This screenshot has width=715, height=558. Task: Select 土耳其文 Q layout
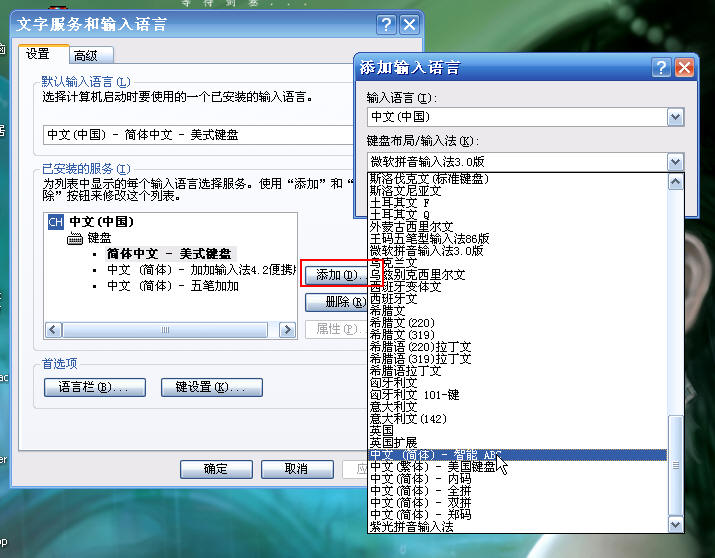coord(517,215)
